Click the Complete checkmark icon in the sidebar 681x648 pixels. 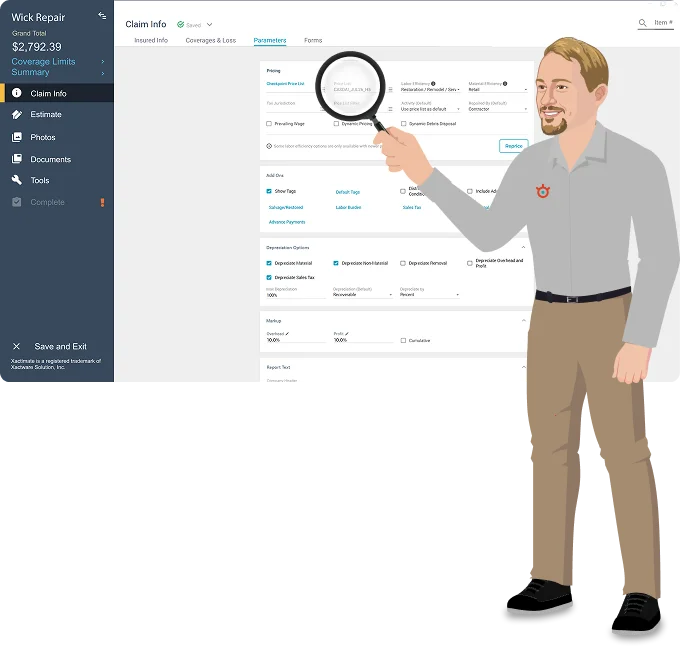coord(17,202)
